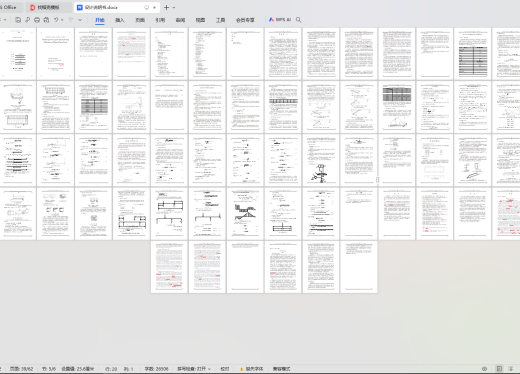Select the last page thumbnail in bottom row
The height and width of the screenshot is (374, 520).
359,267
